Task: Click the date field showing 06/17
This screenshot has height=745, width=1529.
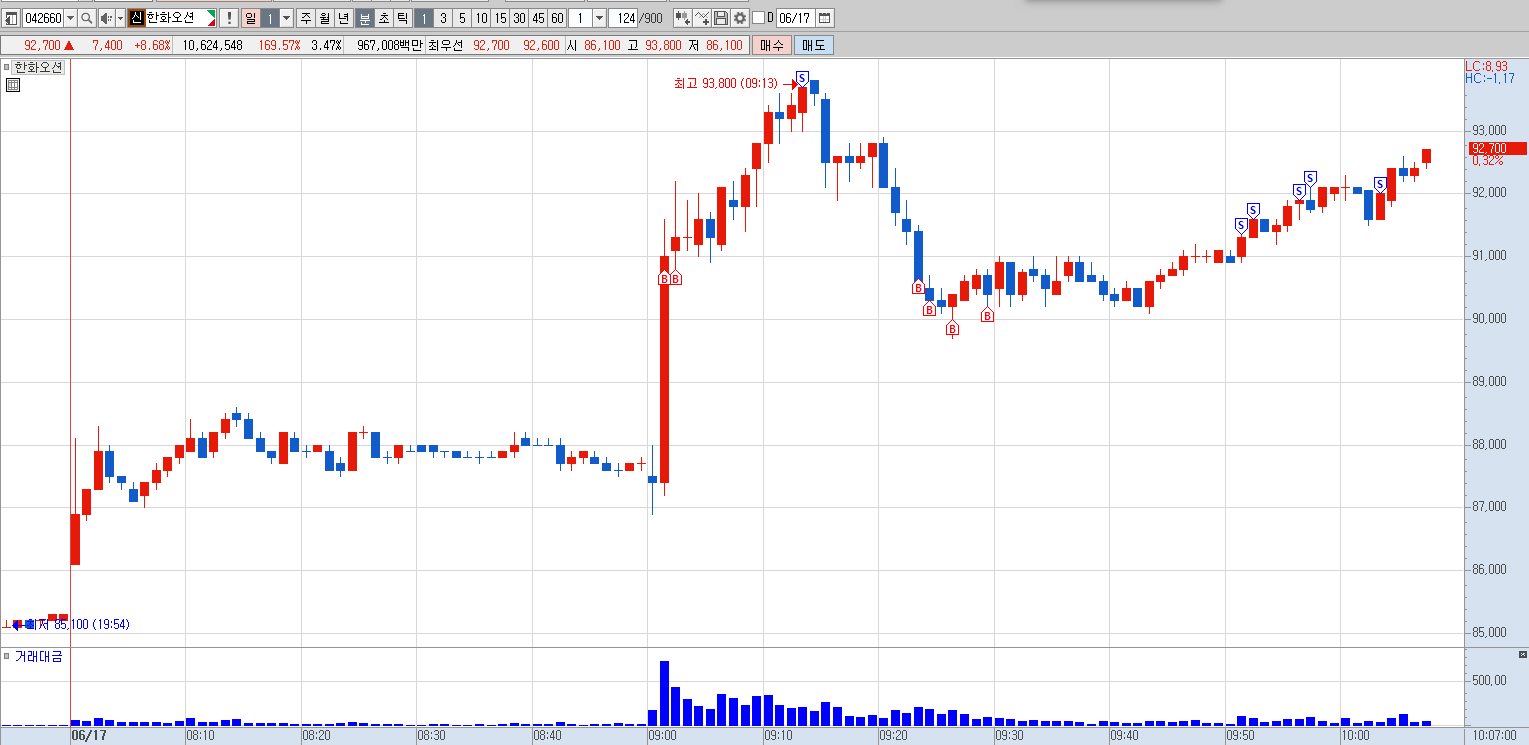Action: [x=795, y=18]
